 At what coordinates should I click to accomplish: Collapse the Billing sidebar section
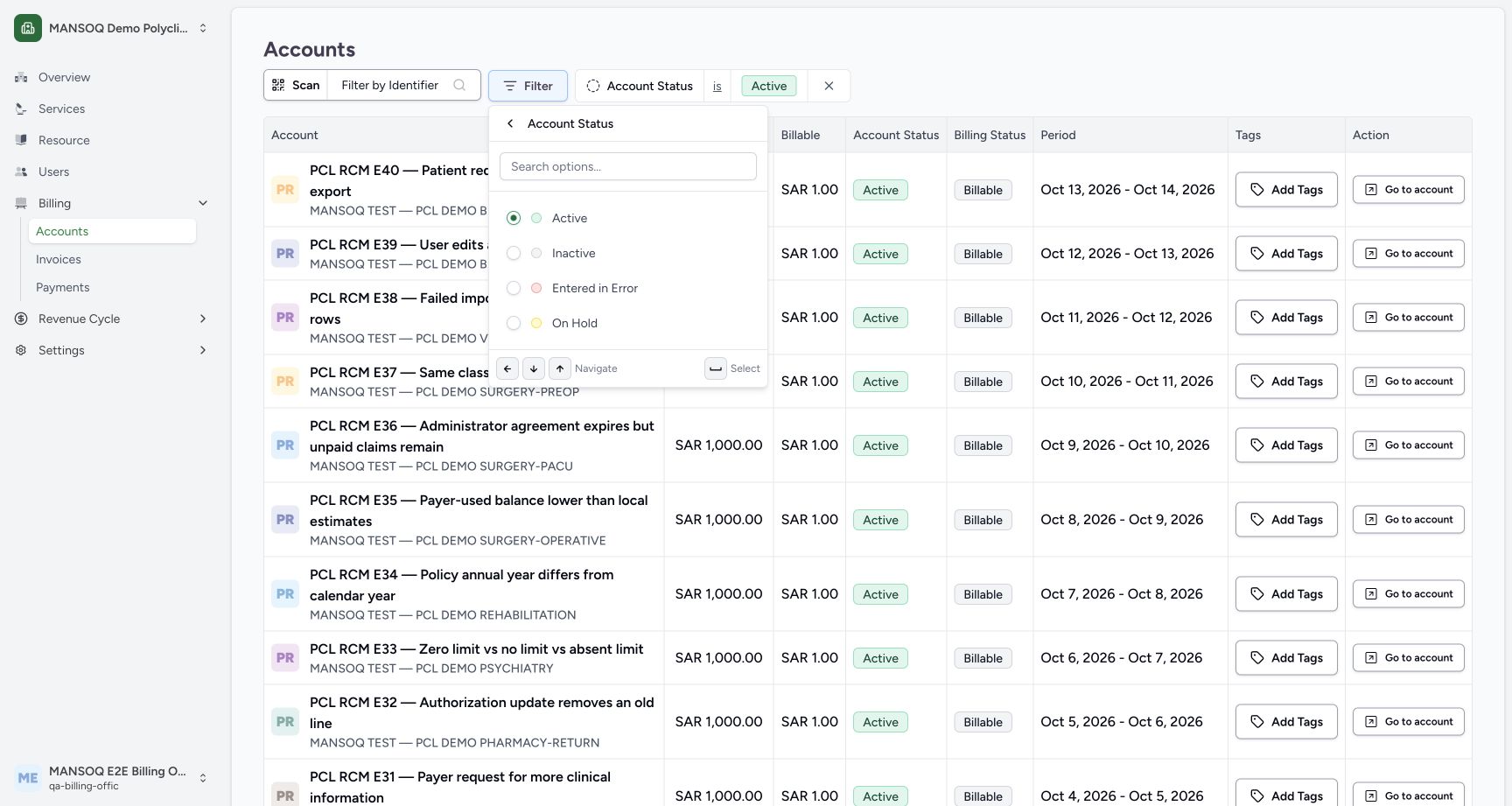click(203, 203)
